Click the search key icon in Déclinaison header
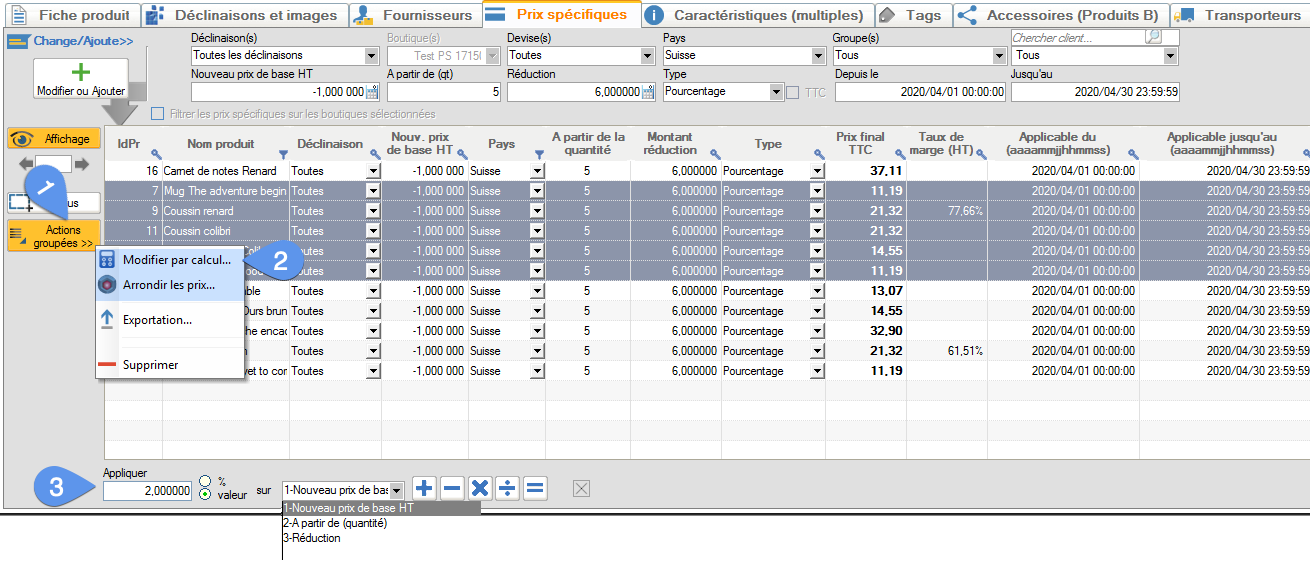1310x564 pixels. [374, 154]
